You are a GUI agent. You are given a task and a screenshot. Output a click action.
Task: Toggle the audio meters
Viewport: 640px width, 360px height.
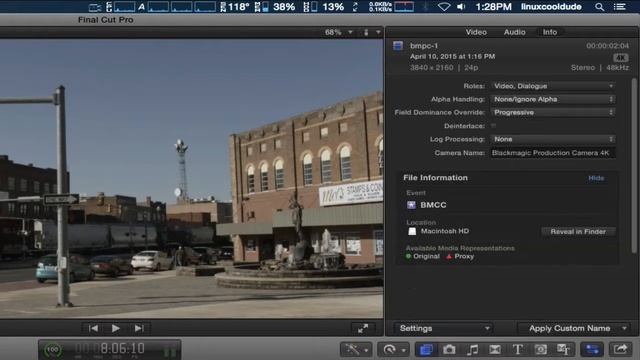(170, 351)
